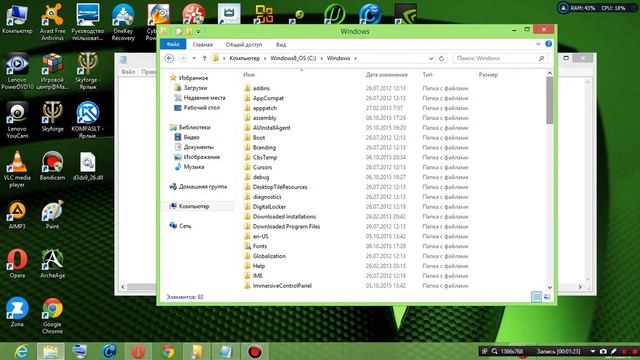Screen dimensions: 640x360
Task: Refresh the Windows folder view
Action: (441, 58)
